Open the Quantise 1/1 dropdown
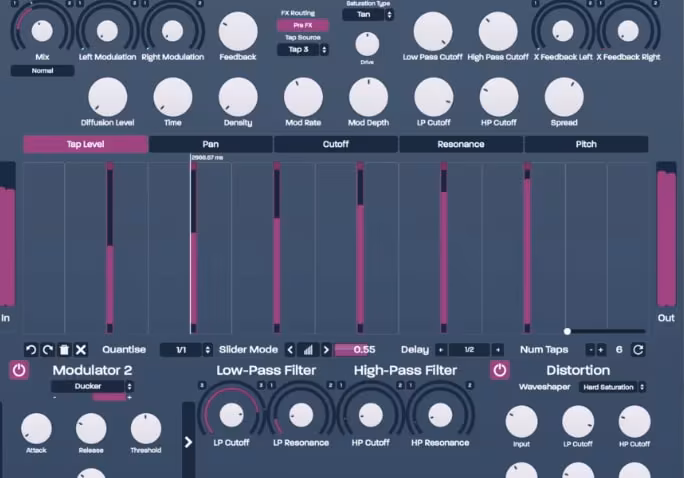684x478 pixels. 186,350
